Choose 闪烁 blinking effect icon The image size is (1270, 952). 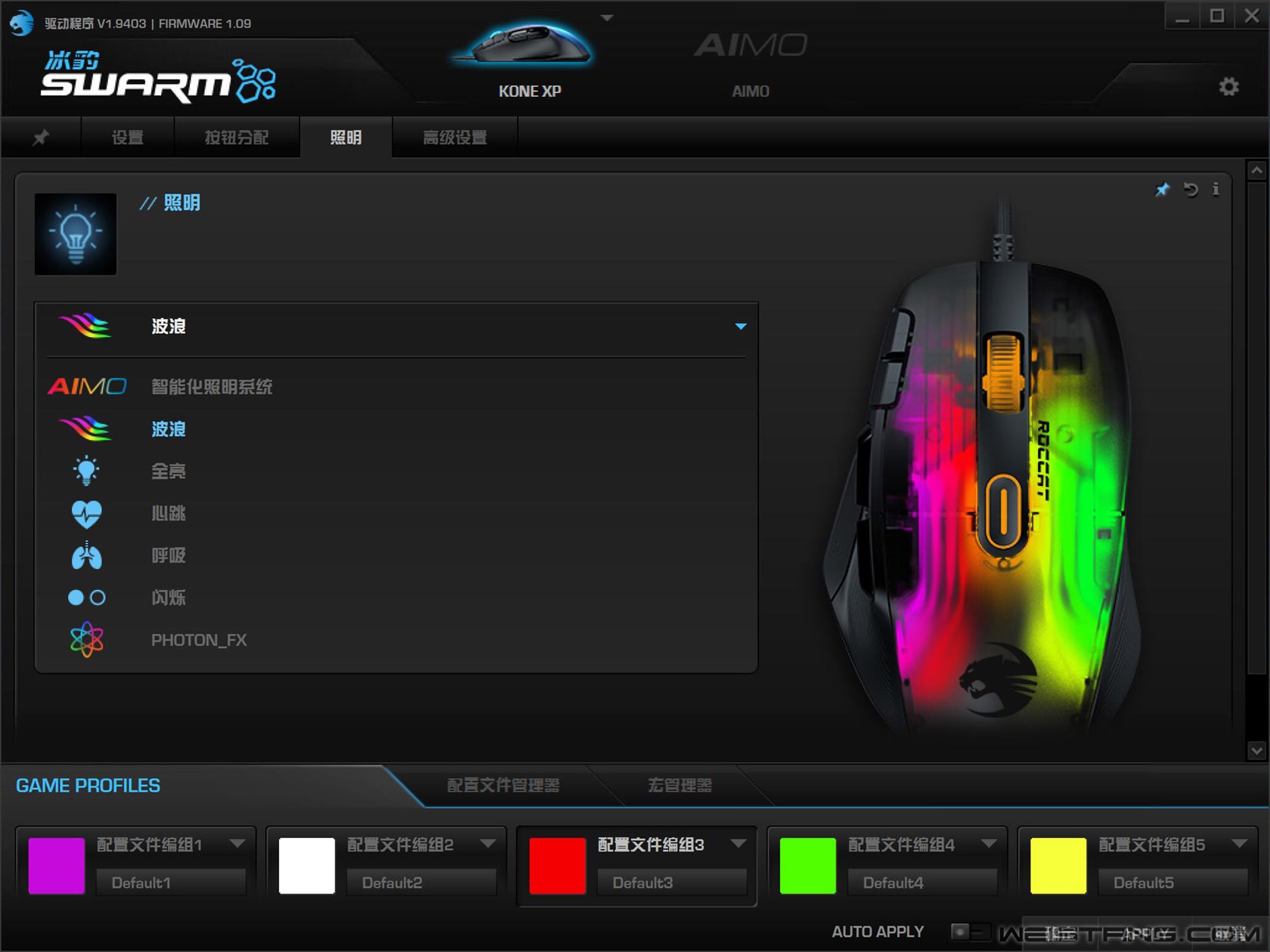click(86, 598)
